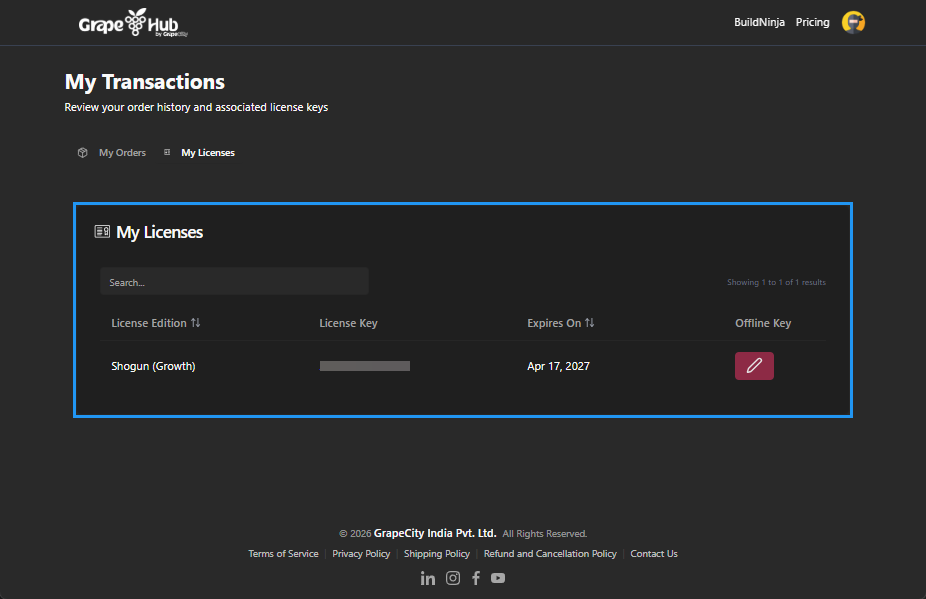Open the Terms of Service page

click(283, 553)
